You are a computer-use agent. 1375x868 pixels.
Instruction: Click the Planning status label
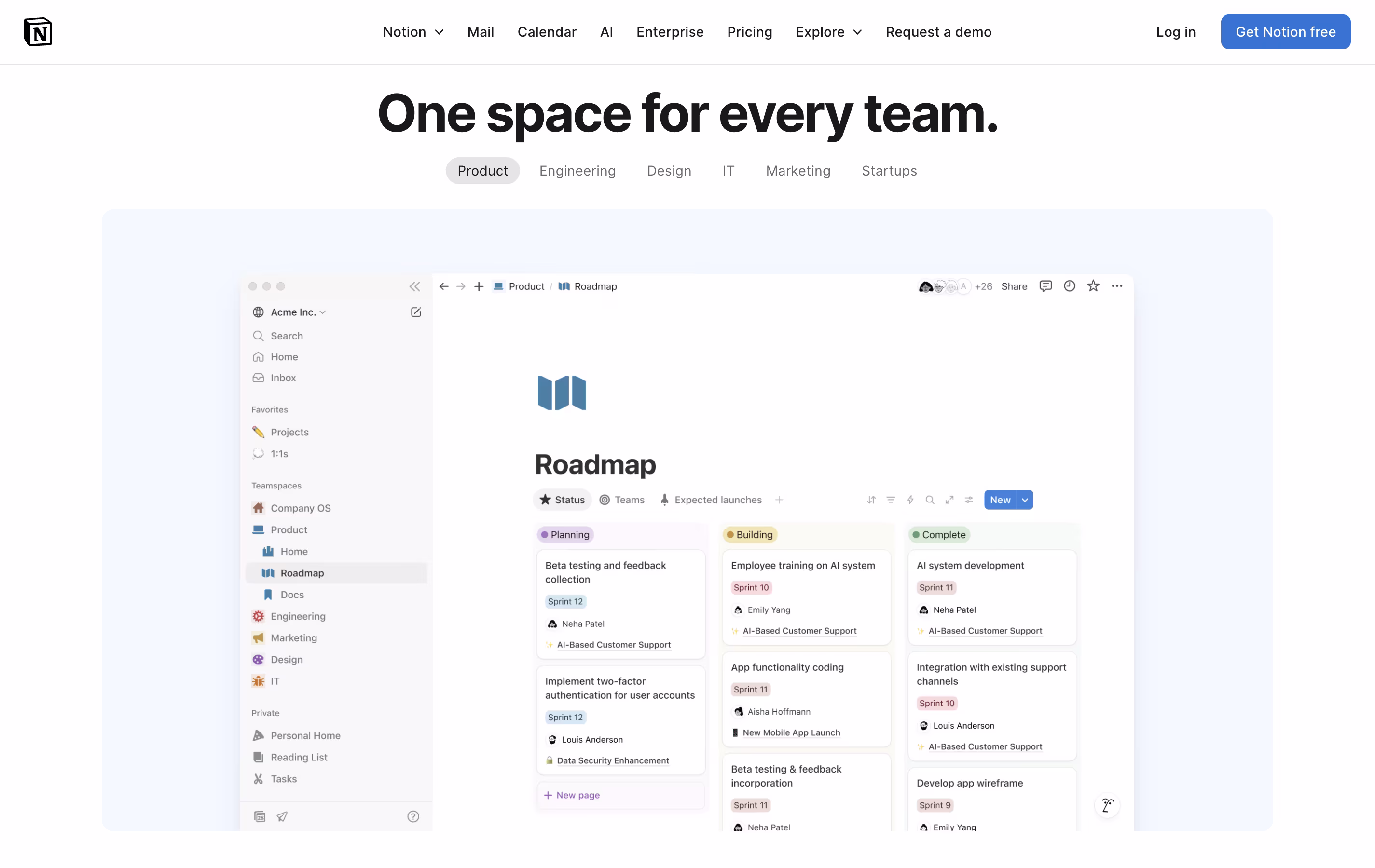[x=565, y=535]
